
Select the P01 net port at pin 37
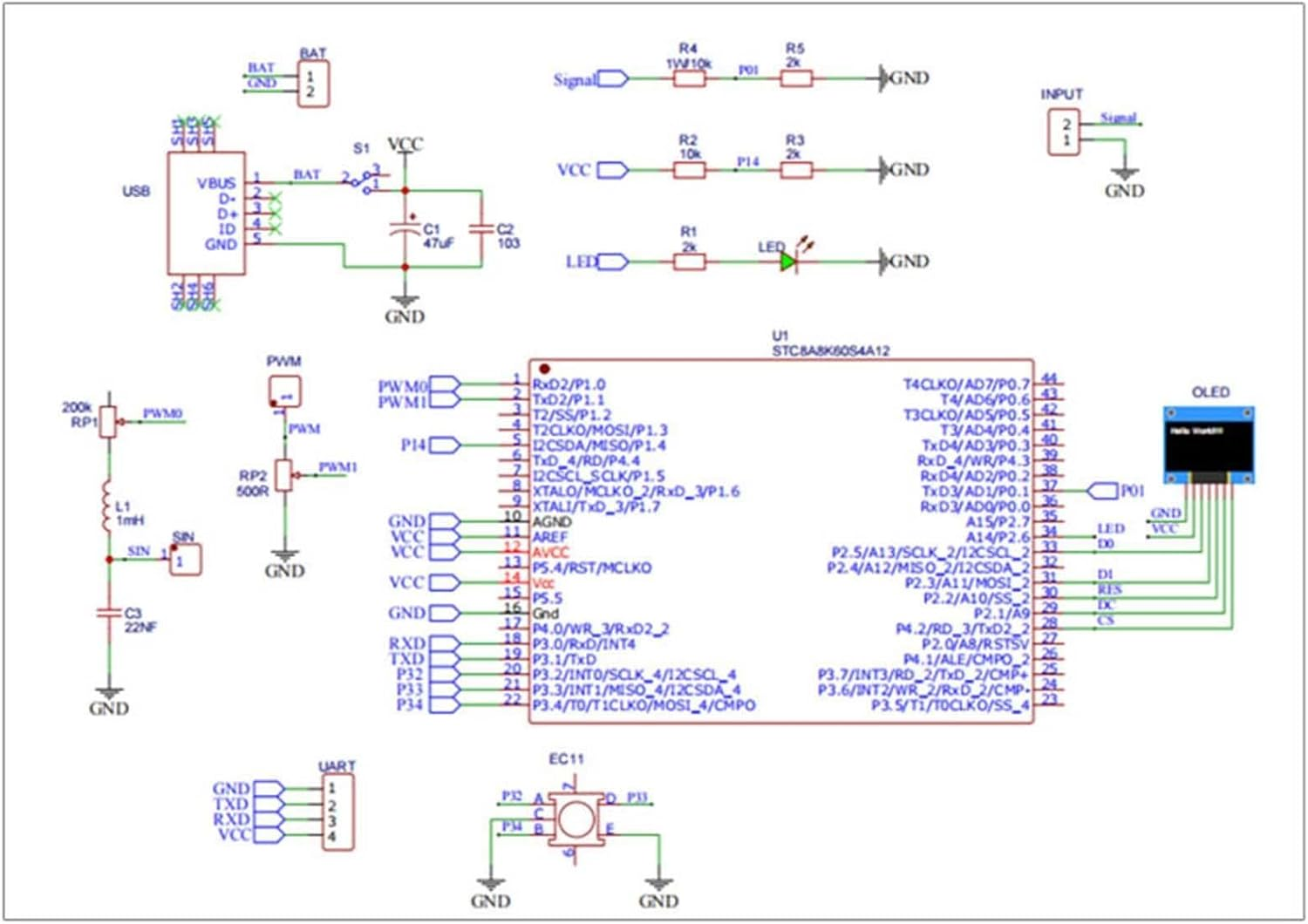point(1104,491)
